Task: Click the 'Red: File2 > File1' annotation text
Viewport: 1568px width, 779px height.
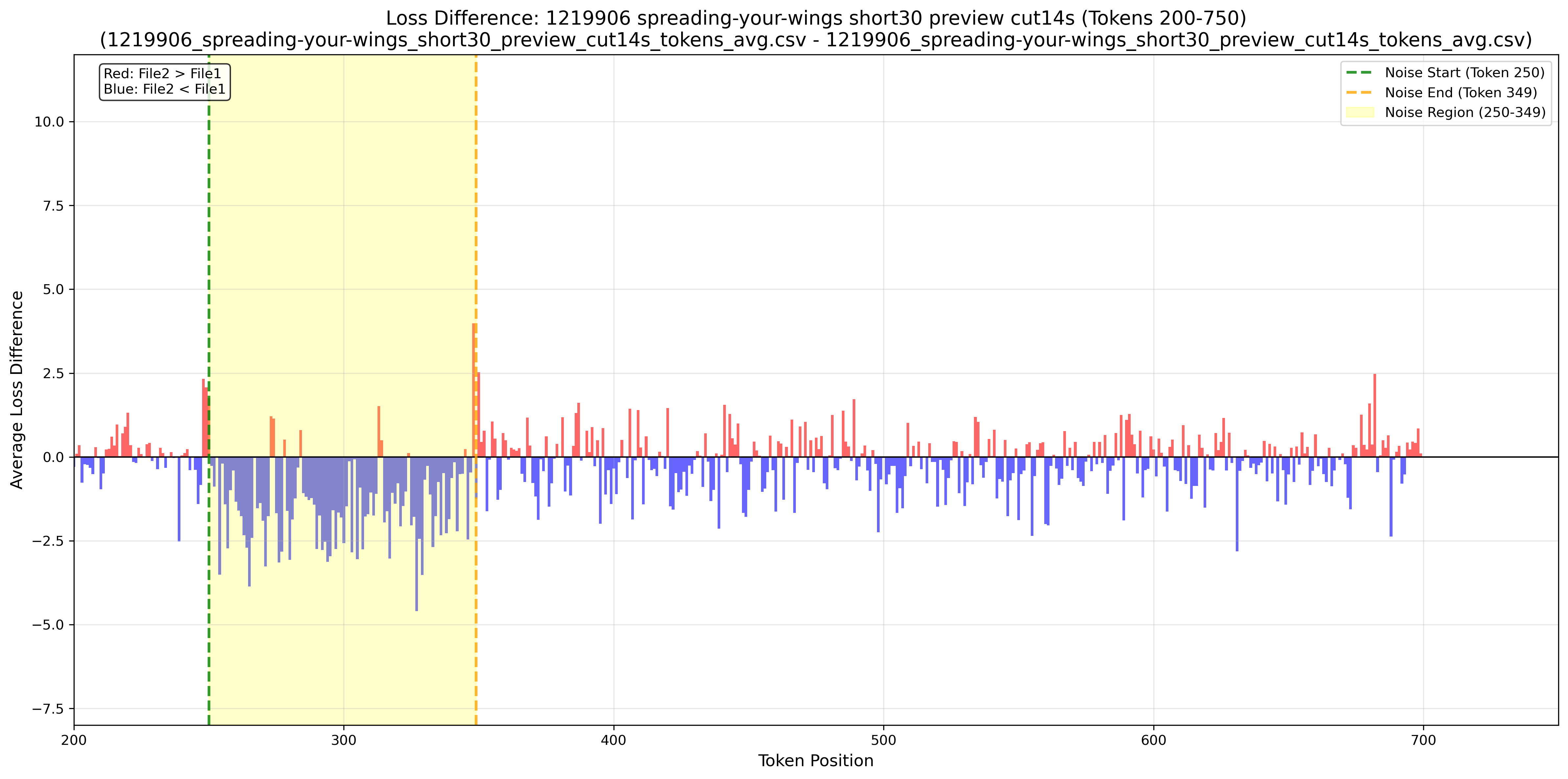Action: (x=163, y=74)
